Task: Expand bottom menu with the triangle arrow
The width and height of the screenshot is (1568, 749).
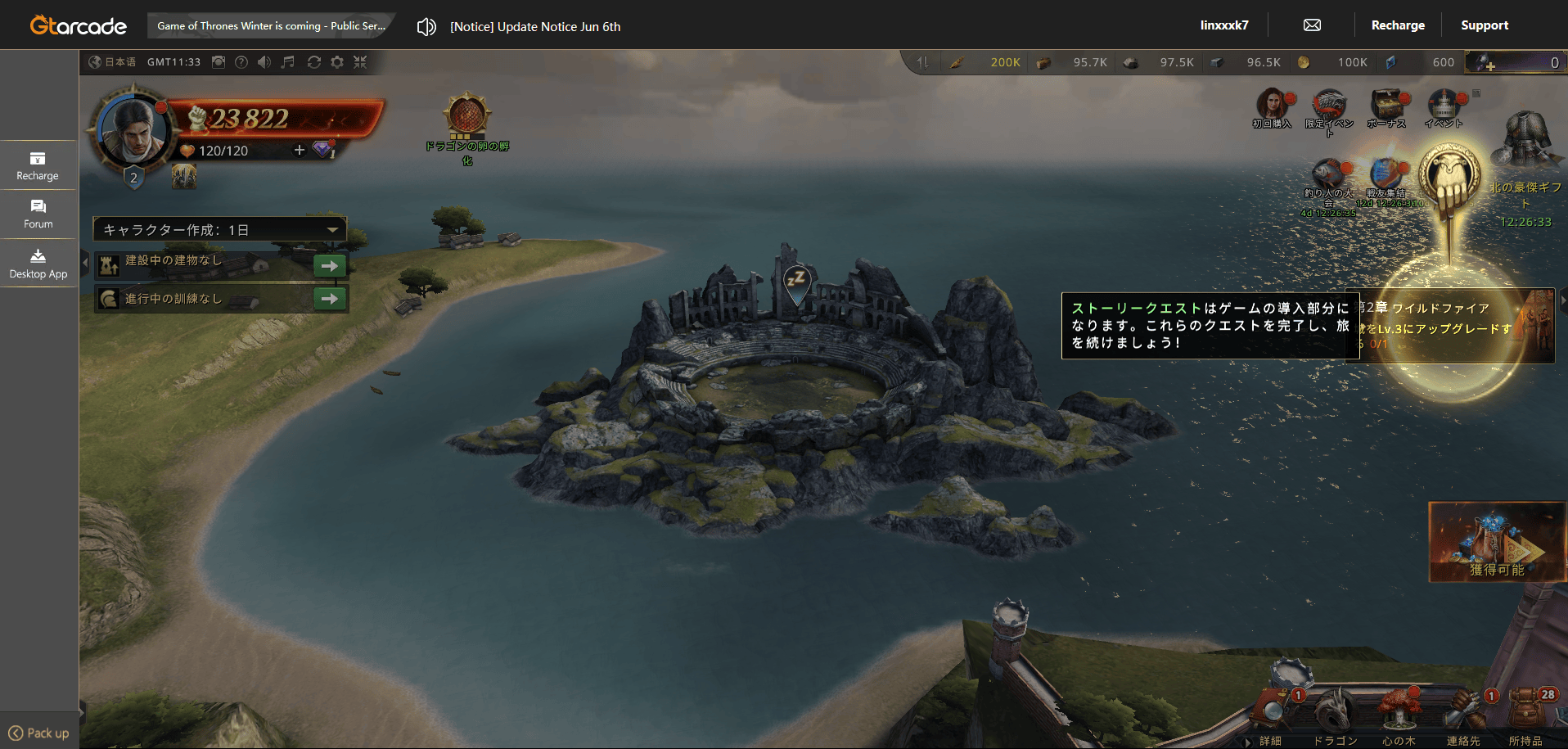Action: click(1247, 742)
